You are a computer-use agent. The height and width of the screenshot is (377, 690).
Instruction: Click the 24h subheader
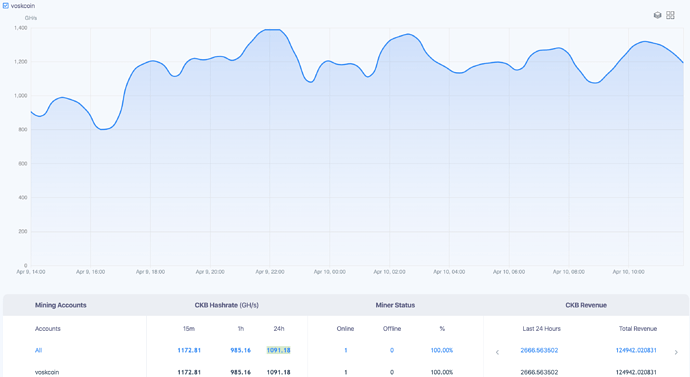[x=279, y=329]
